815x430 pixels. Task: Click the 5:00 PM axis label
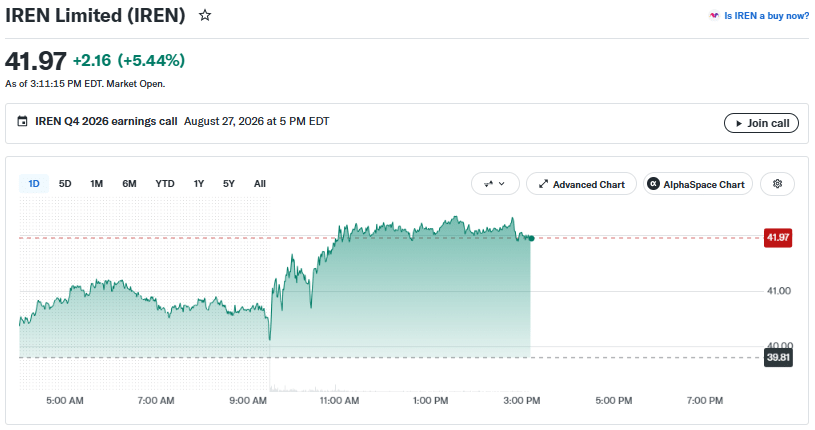point(613,400)
